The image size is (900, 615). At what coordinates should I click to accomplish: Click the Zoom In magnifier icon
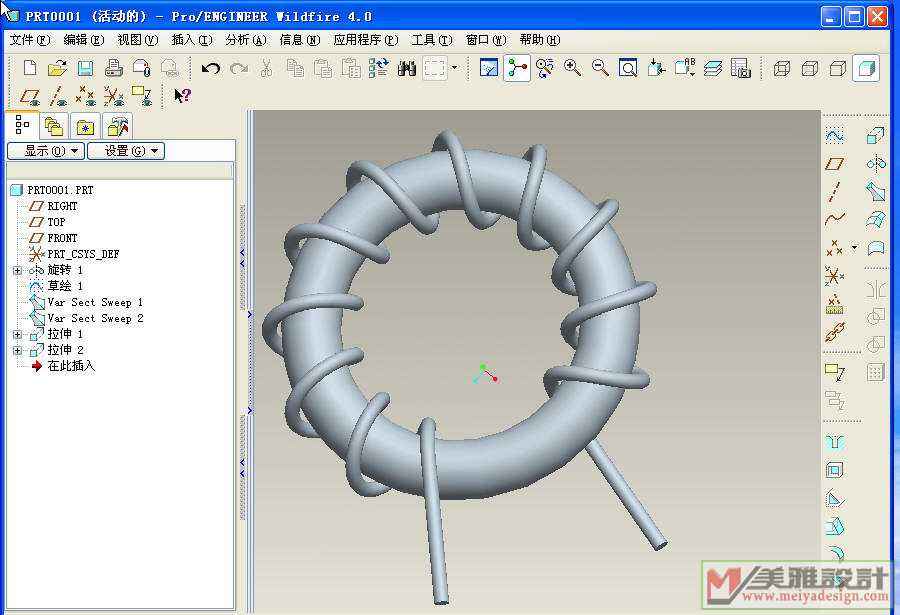click(x=573, y=68)
